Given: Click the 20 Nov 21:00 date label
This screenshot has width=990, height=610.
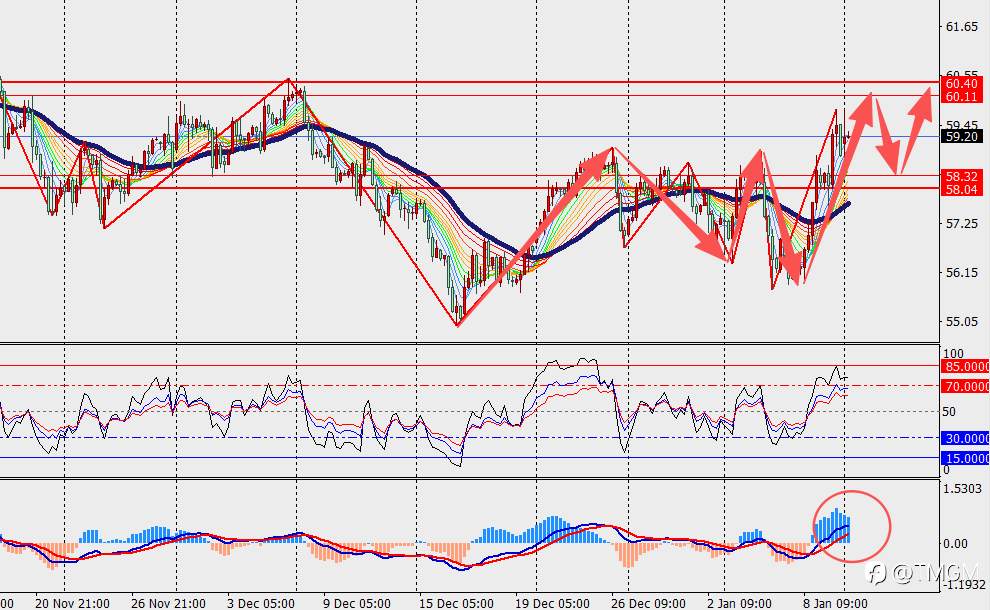Looking at the screenshot, I should click(73, 603).
